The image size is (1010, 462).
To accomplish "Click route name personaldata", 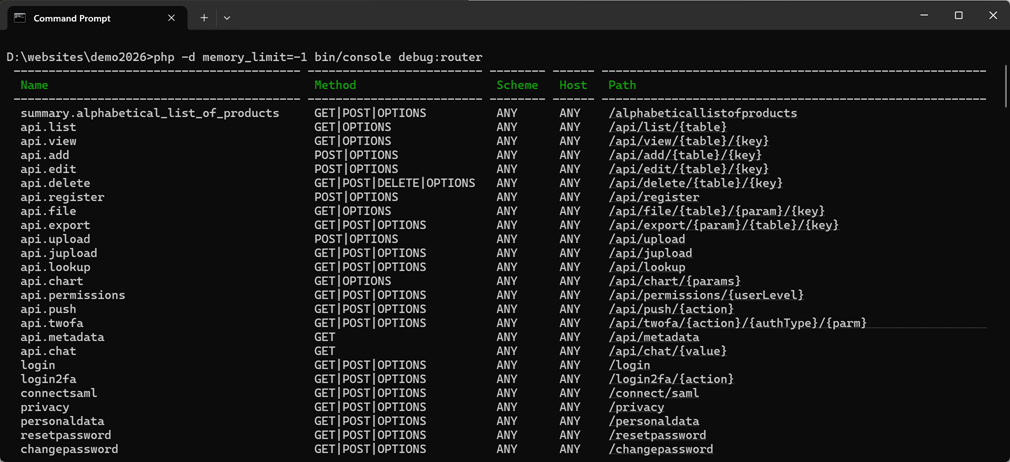I will 62,421.
